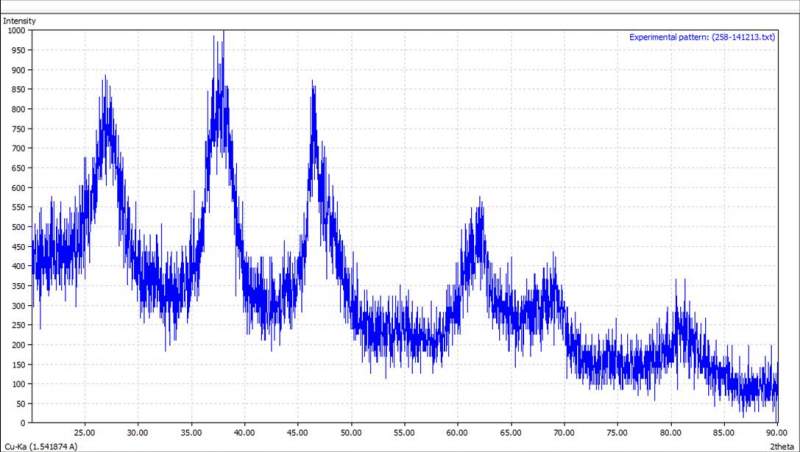Click the 50.00 tick on 2theta axis
The height and width of the screenshot is (452, 800).
coord(351,433)
